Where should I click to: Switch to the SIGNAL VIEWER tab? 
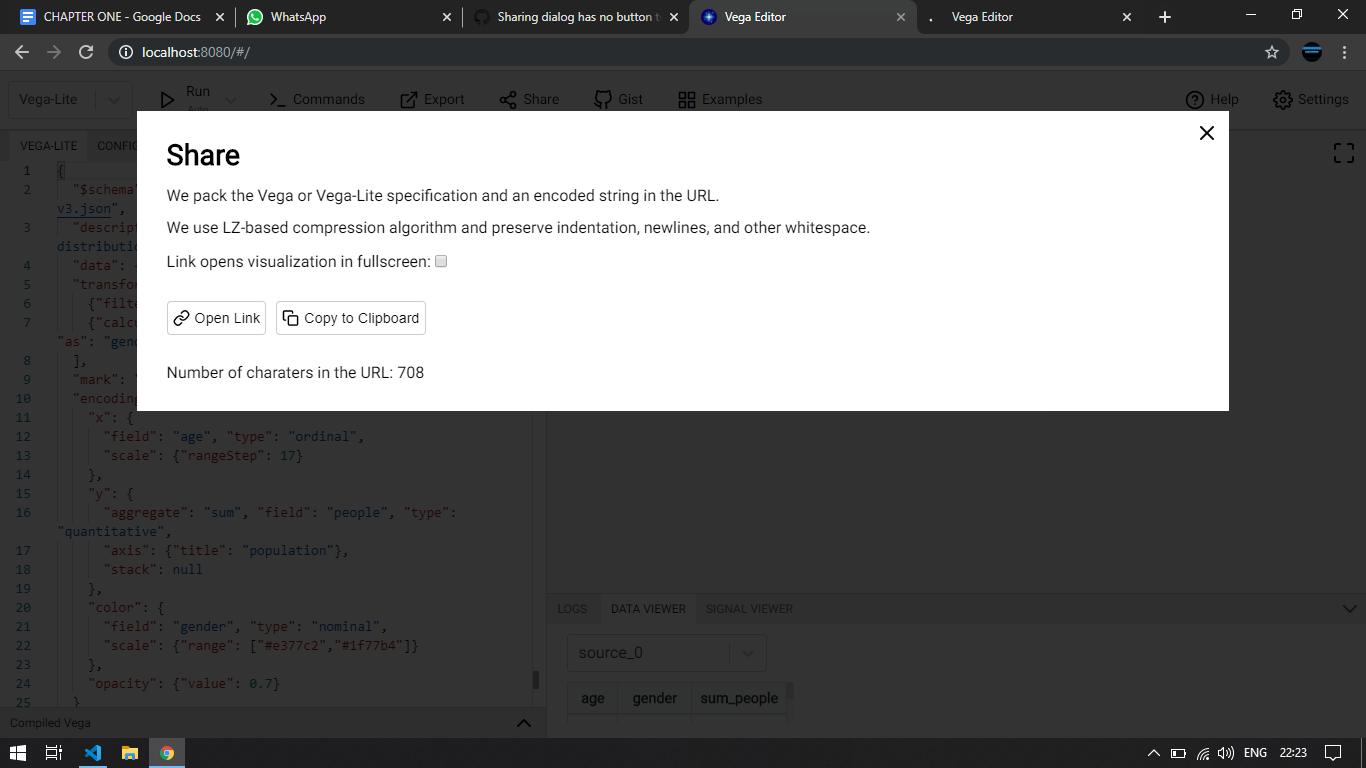point(748,608)
